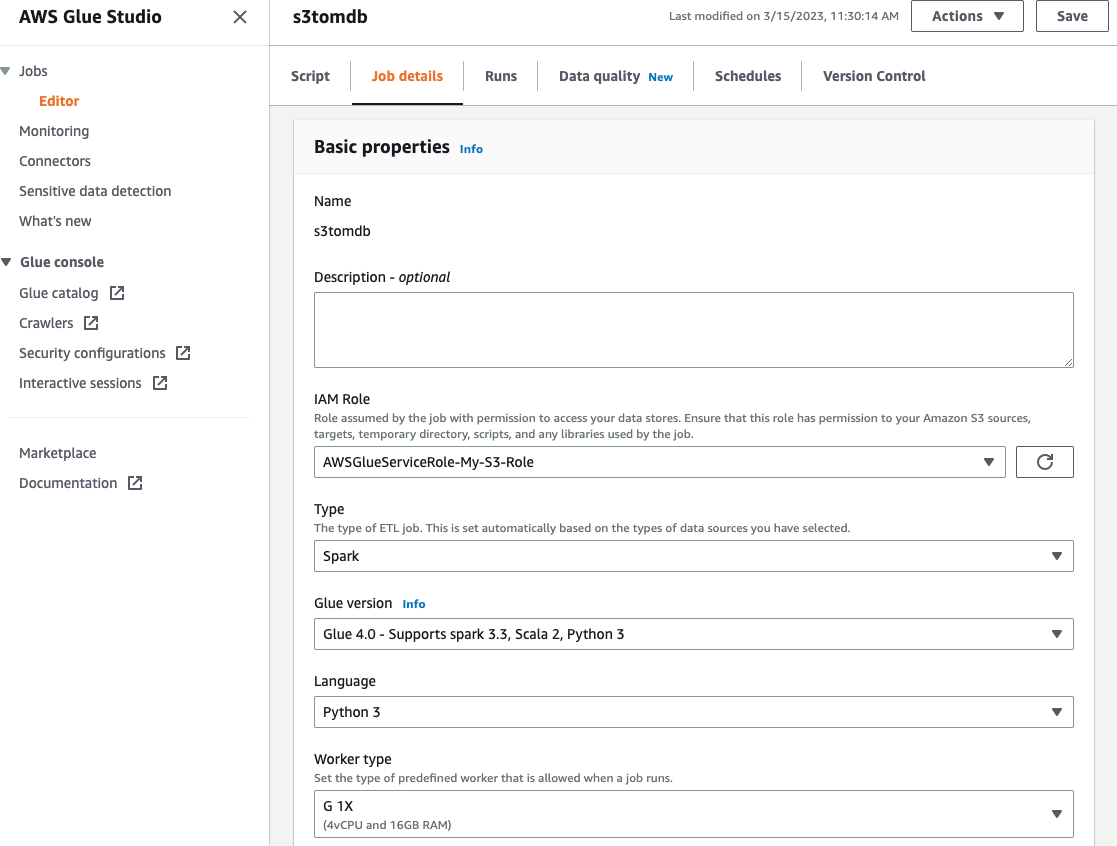The height and width of the screenshot is (846, 1117).
Task: Open the Glue version dropdown
Action: pos(693,634)
